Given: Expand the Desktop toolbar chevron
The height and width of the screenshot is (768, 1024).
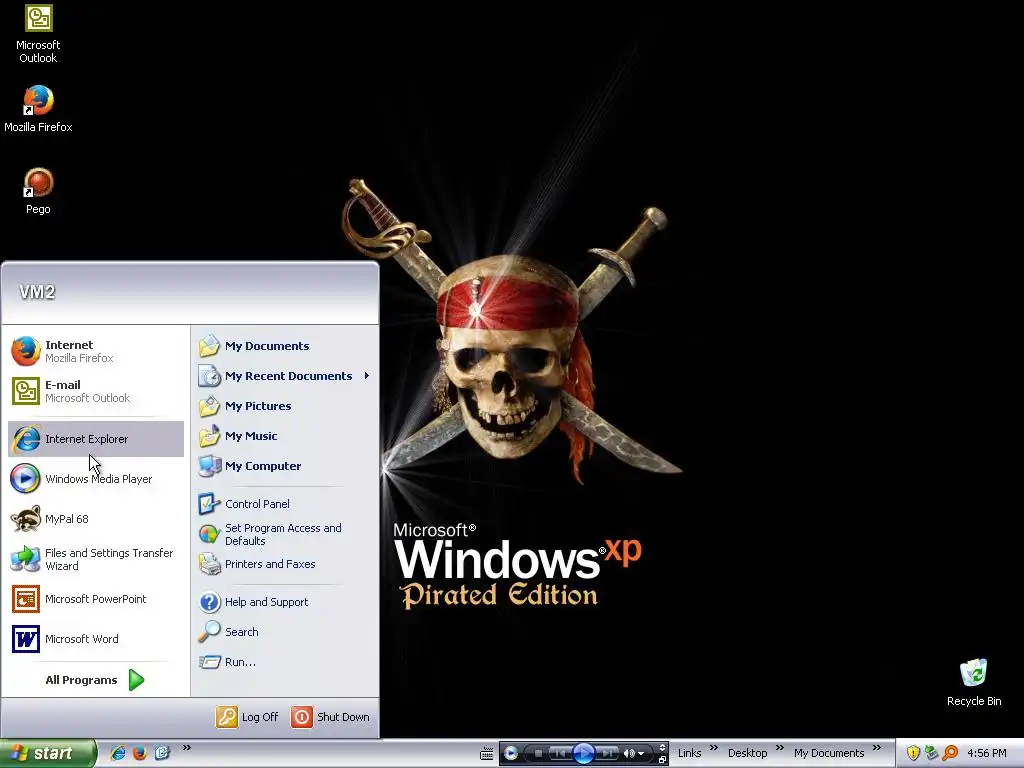Looking at the screenshot, I should (x=780, y=748).
